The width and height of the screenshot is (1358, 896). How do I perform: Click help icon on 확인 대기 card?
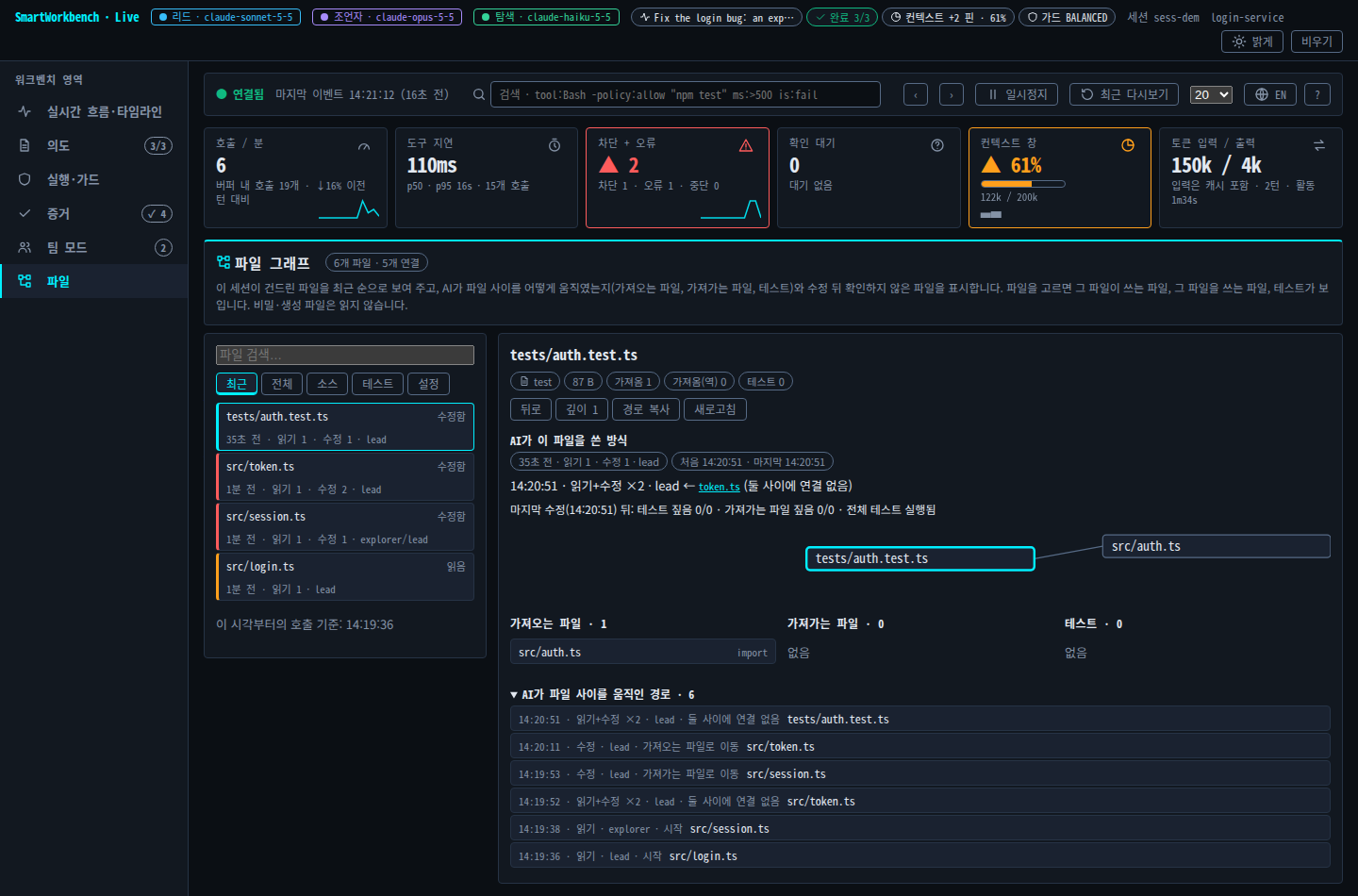click(x=937, y=145)
